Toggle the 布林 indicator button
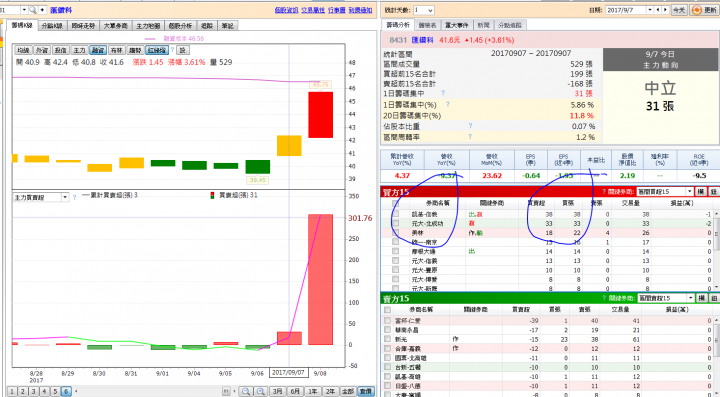The width and height of the screenshot is (720, 397). (117, 50)
